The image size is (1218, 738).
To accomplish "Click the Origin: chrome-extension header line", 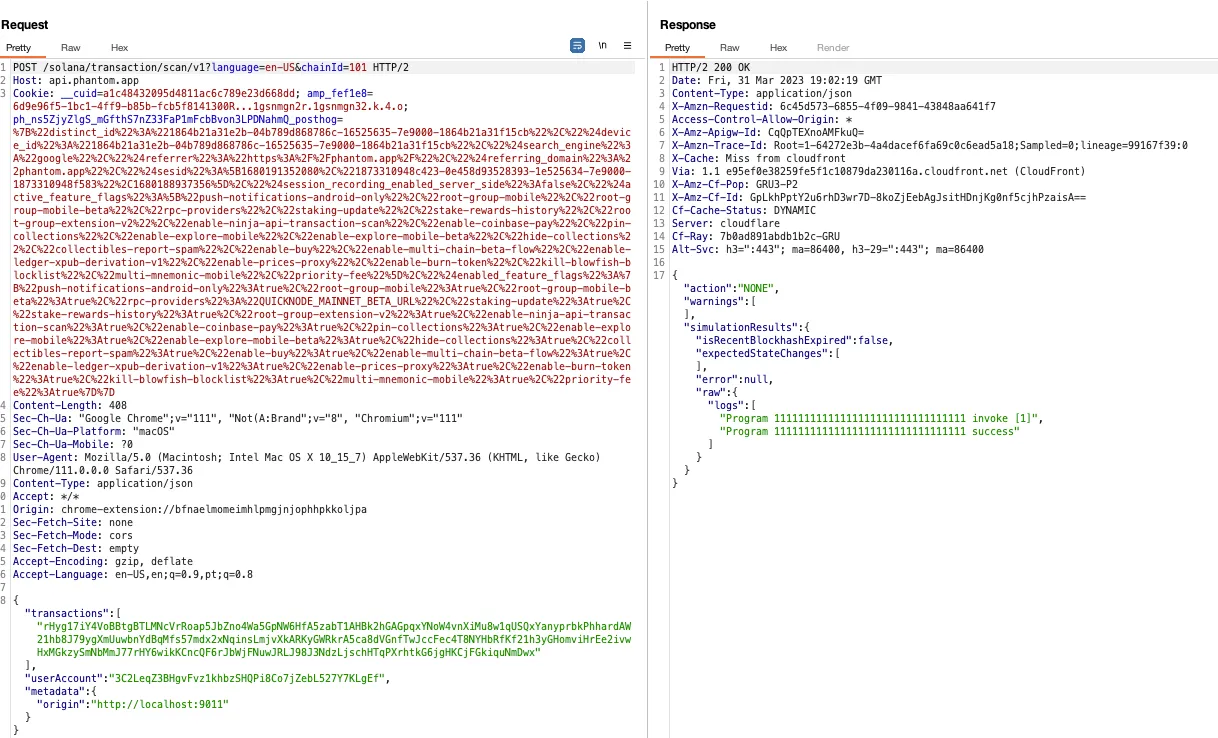I will [x=190, y=509].
